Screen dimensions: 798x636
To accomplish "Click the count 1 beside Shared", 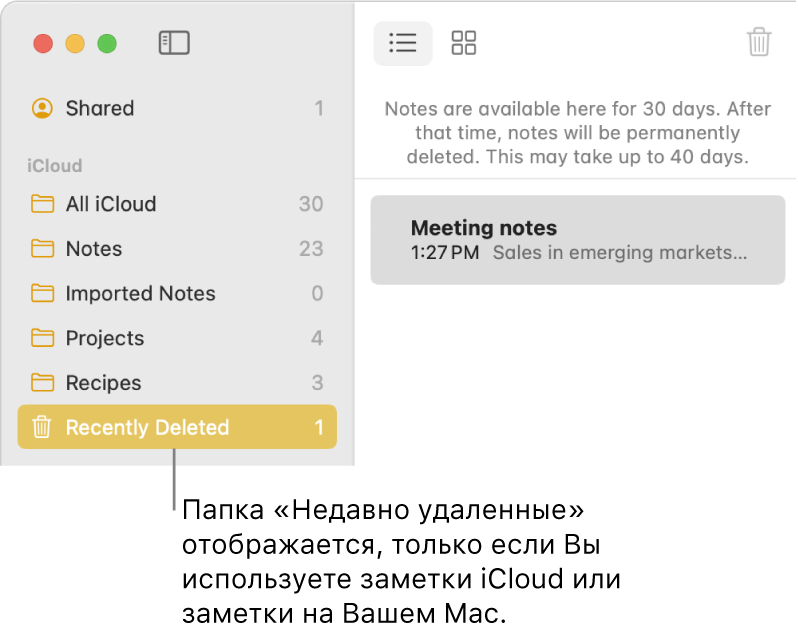I will tap(319, 108).
